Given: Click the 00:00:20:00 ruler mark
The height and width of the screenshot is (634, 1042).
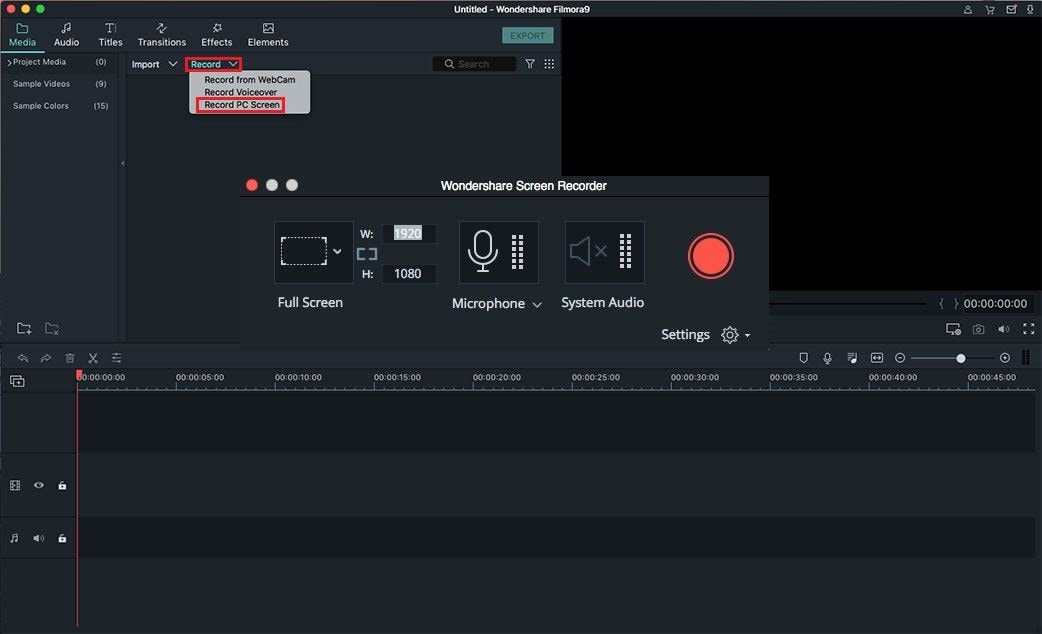Looking at the screenshot, I should [x=496, y=377].
